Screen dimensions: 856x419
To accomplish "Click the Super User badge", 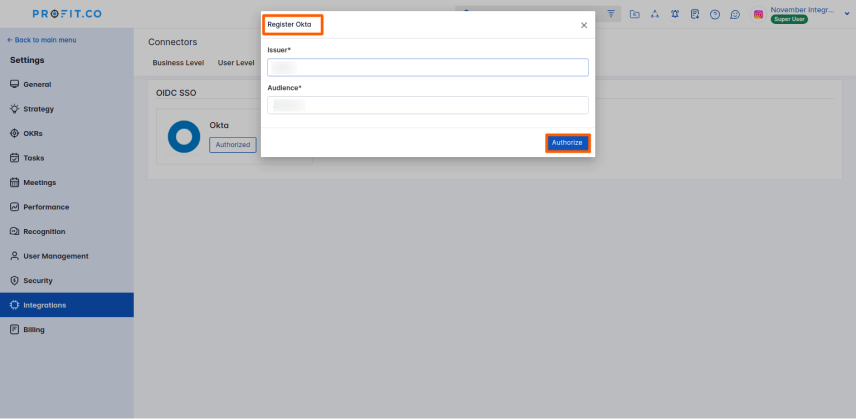I will coord(789,19).
